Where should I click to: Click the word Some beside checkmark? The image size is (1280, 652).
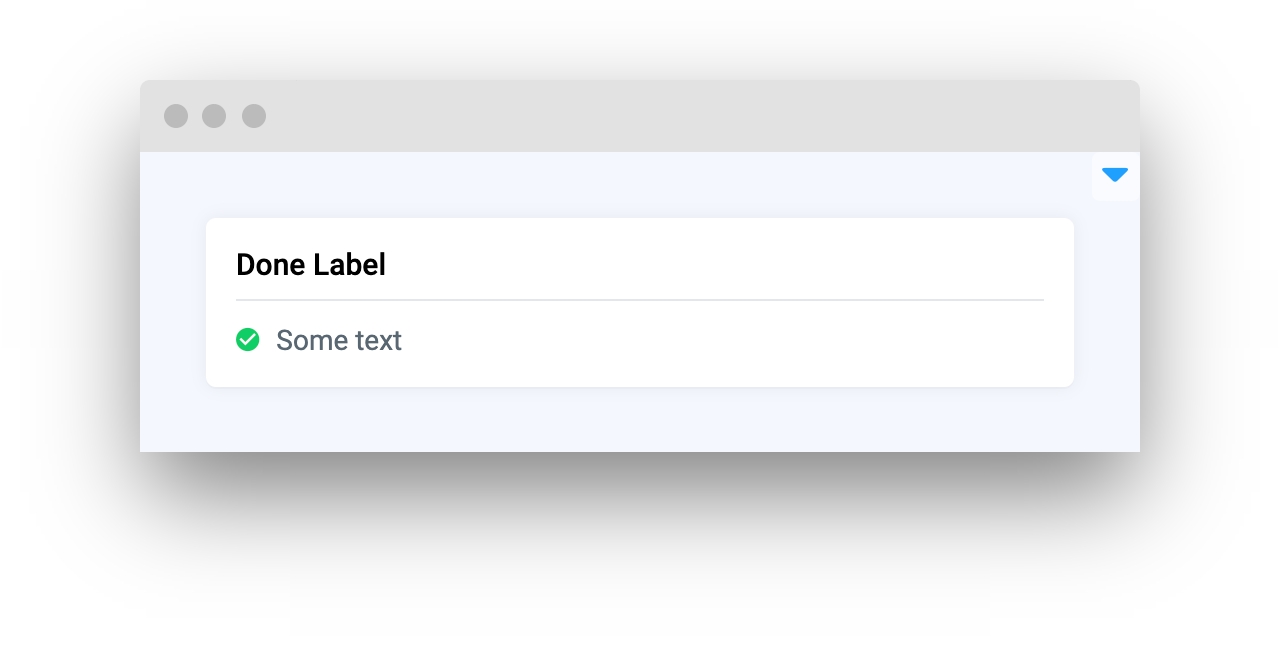pyautogui.click(x=309, y=341)
